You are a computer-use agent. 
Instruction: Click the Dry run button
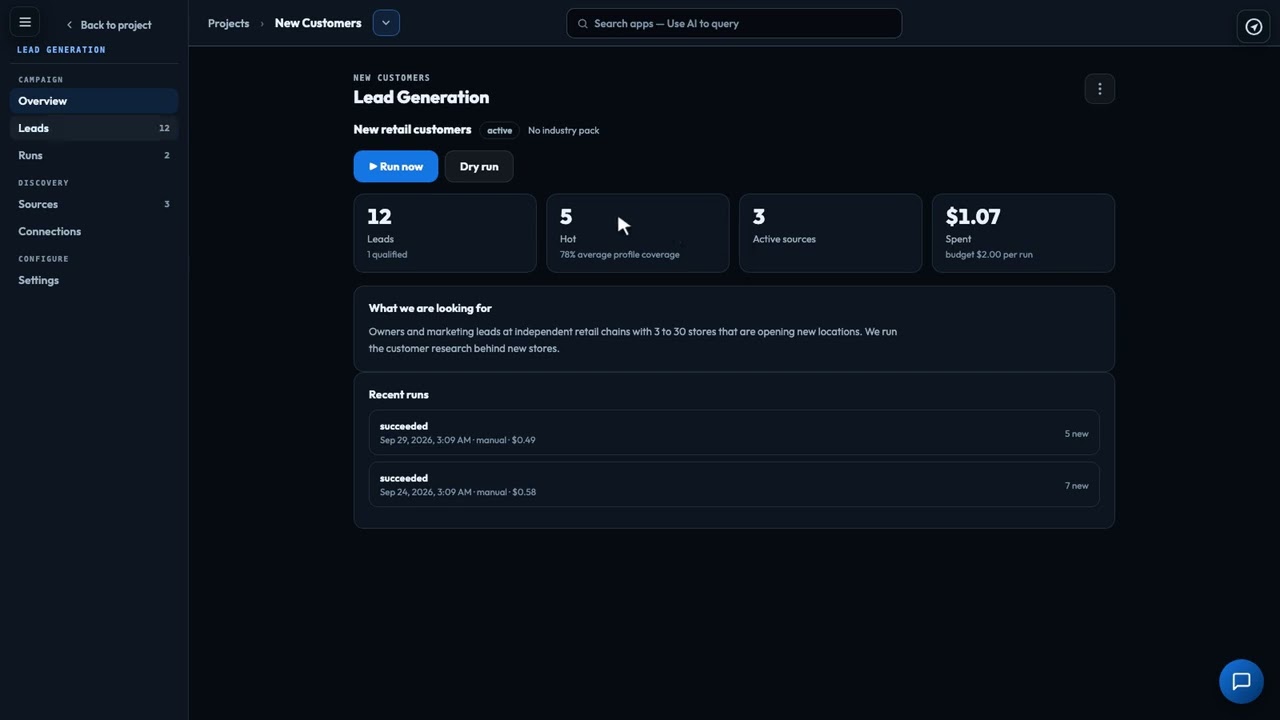(479, 166)
